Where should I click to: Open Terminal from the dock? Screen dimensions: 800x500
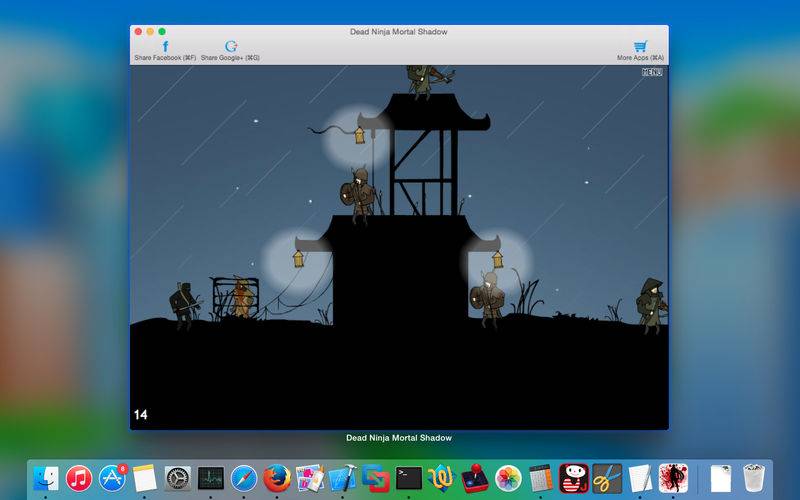409,479
